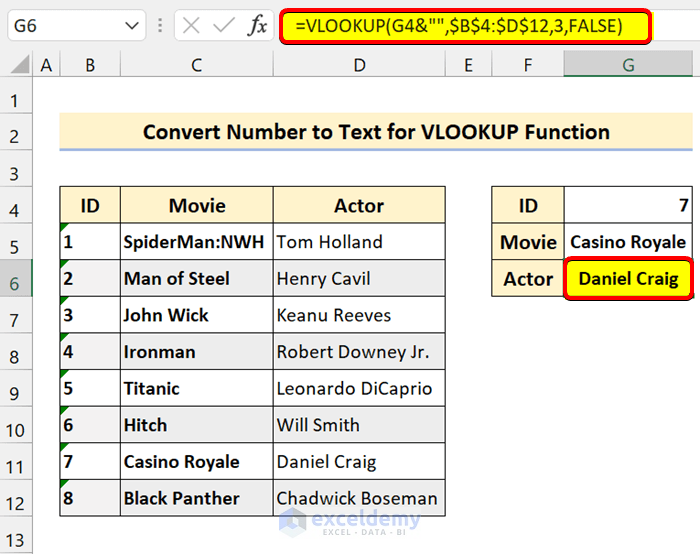700x554 pixels.
Task: Select column G header
Action: [628, 66]
